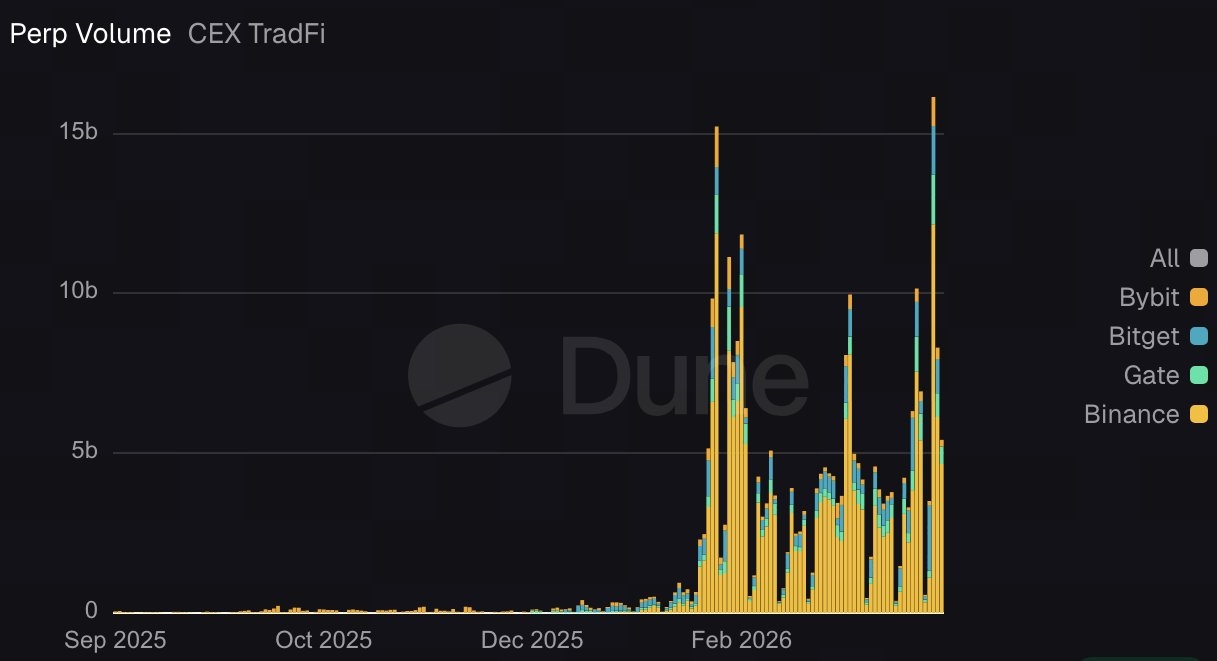Click the 10b y-axis label
Image resolution: width=1217 pixels, height=661 pixels.
tap(77, 292)
